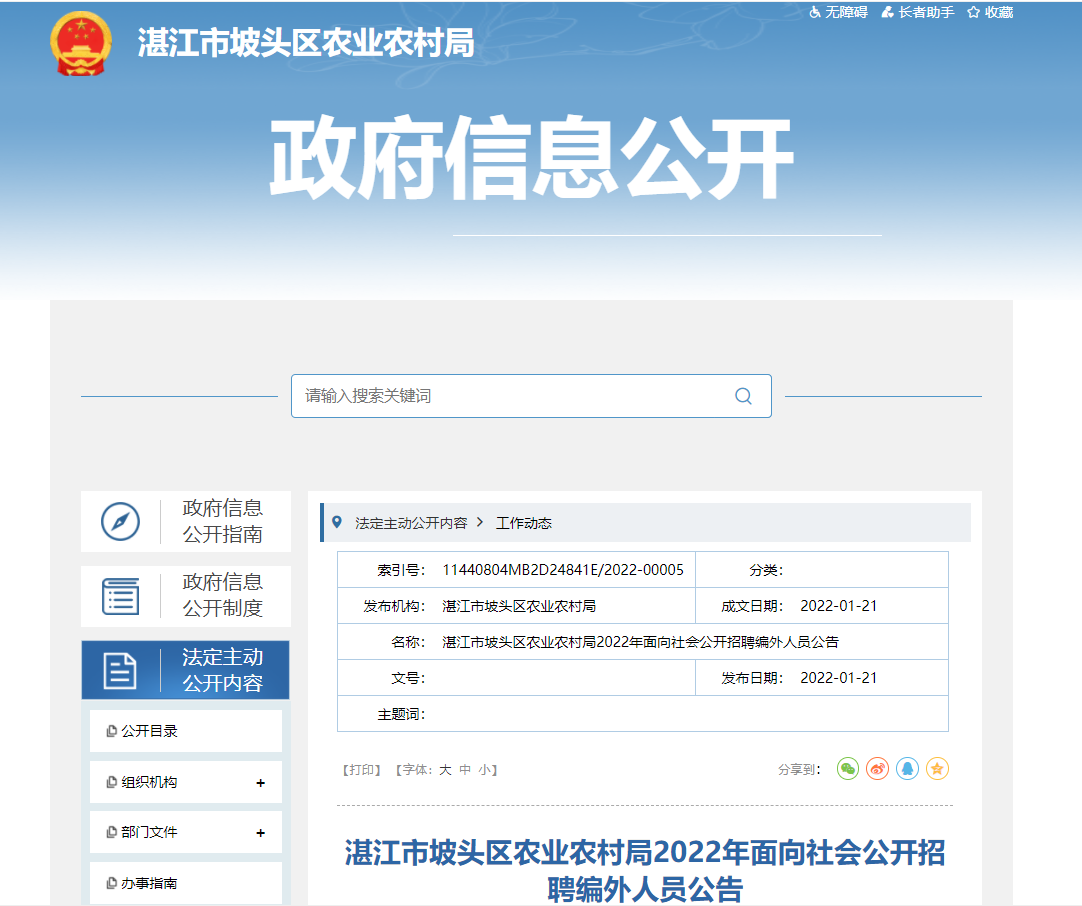Select small font size 小

(x=483, y=770)
